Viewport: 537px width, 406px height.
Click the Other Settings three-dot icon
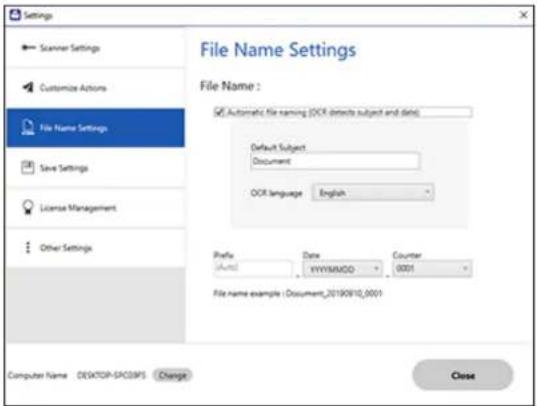28,247
